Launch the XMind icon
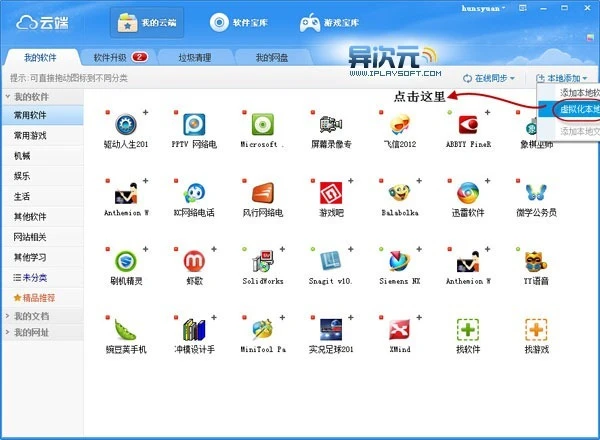Screen dimensions: 600x440 pyautogui.click(x=399, y=329)
